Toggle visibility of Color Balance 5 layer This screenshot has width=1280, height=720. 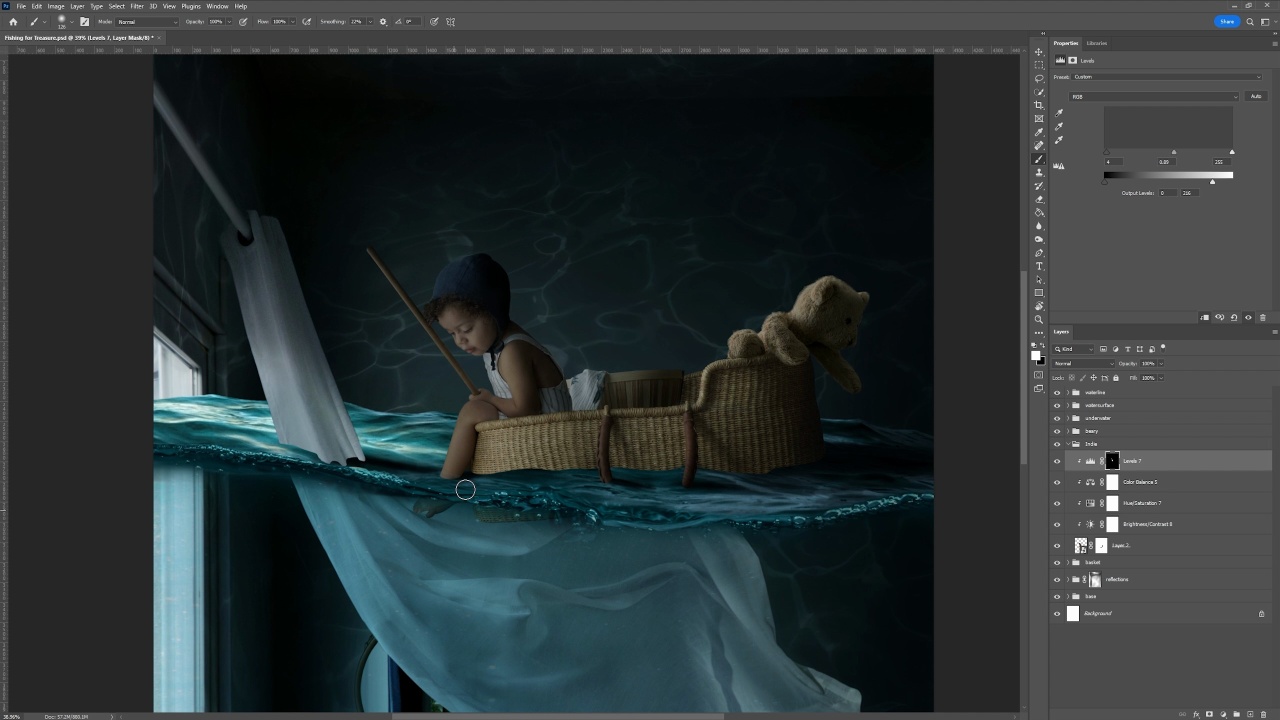pos(1057,482)
